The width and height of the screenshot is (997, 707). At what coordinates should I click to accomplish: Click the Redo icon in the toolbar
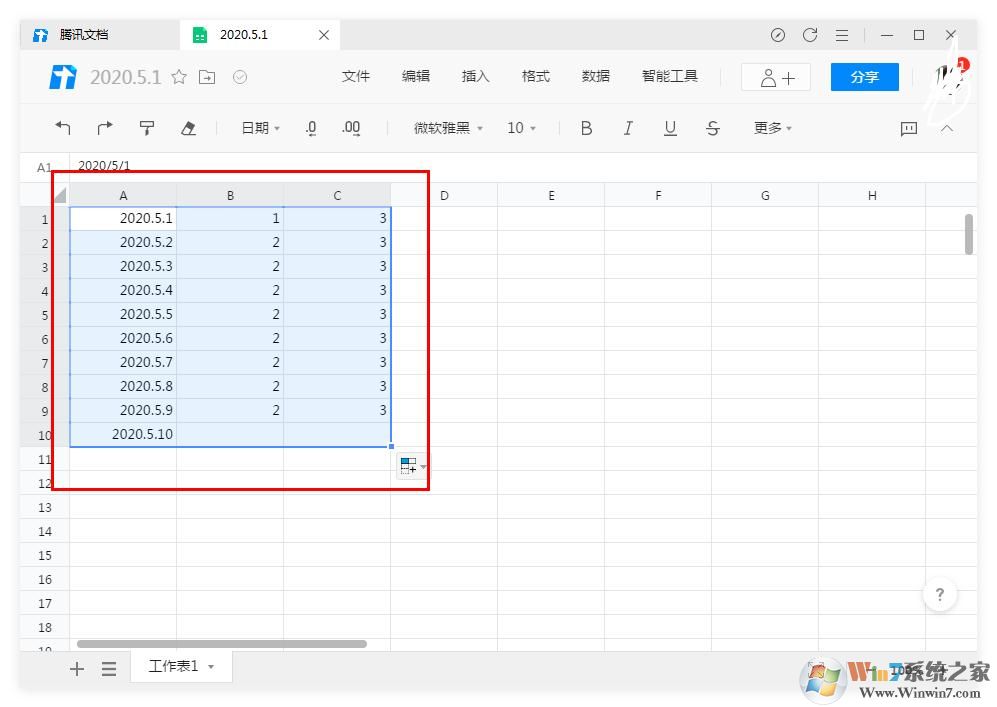(x=105, y=128)
